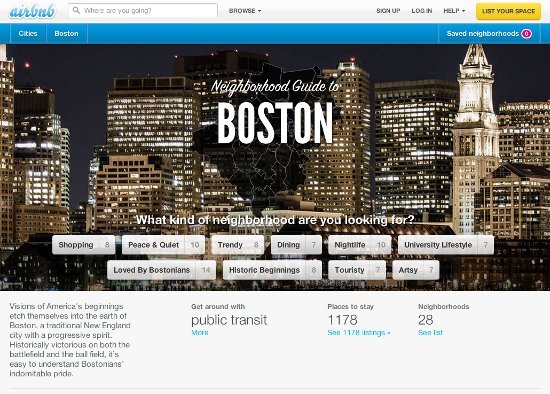Select the Boston tab in the blue bar

[66, 34]
